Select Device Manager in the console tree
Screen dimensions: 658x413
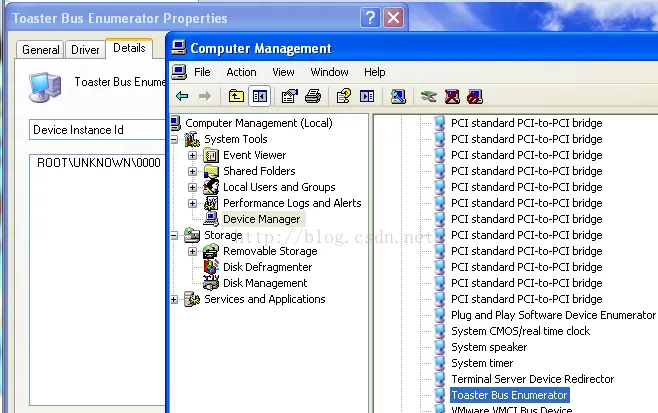tap(261, 219)
